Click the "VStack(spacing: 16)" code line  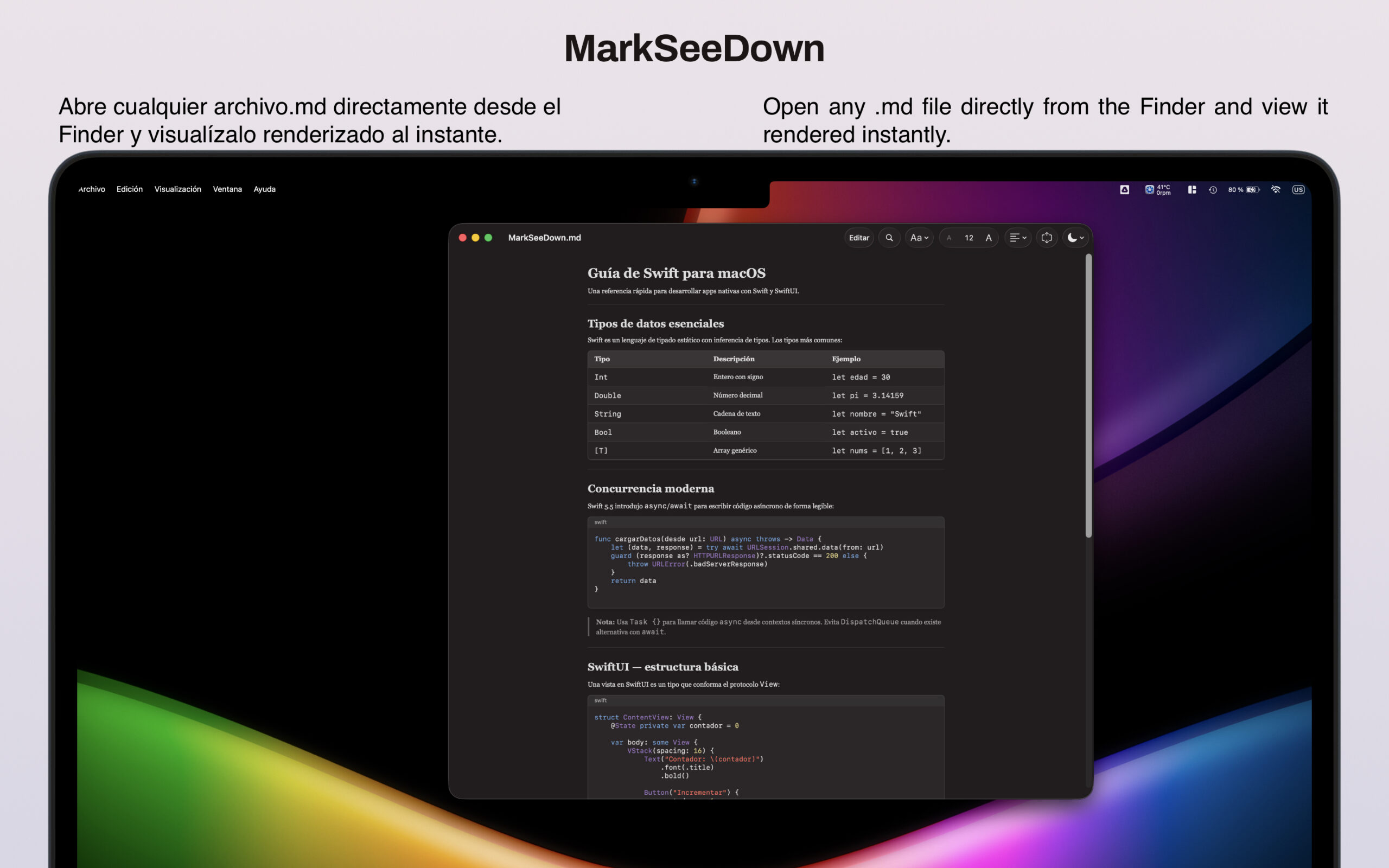(x=671, y=751)
